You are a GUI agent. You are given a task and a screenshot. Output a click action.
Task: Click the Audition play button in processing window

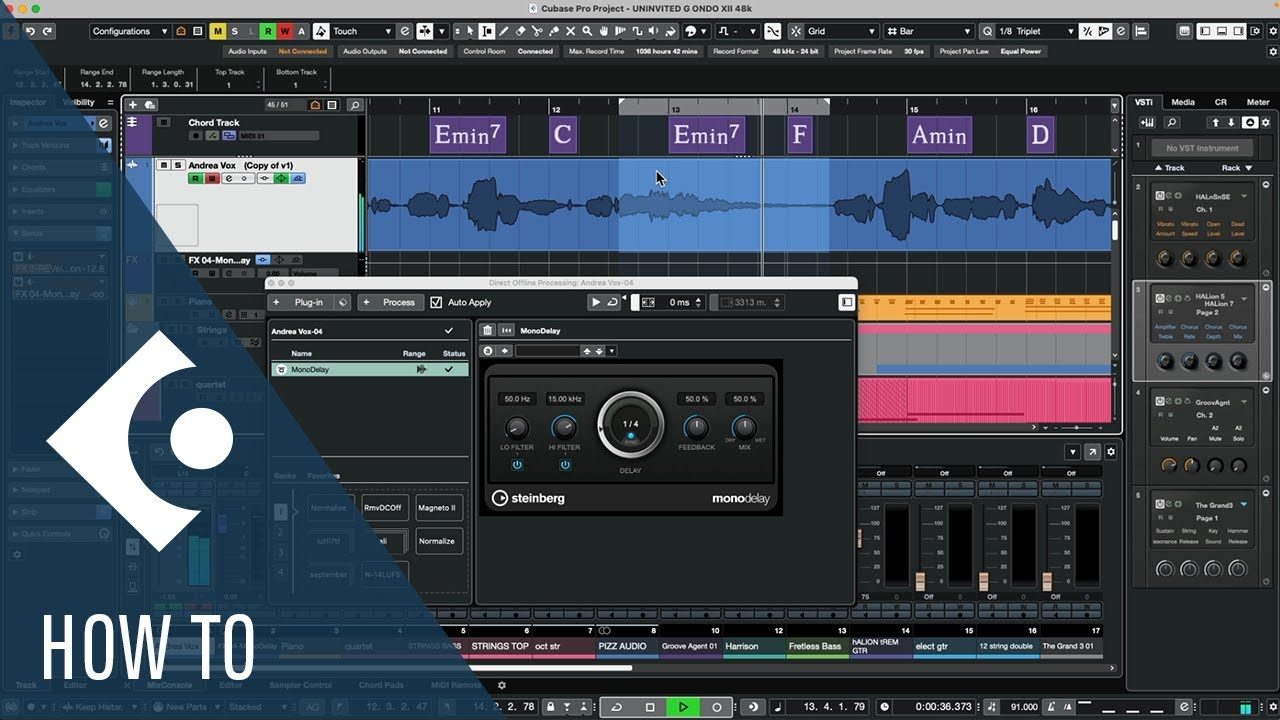[597, 302]
